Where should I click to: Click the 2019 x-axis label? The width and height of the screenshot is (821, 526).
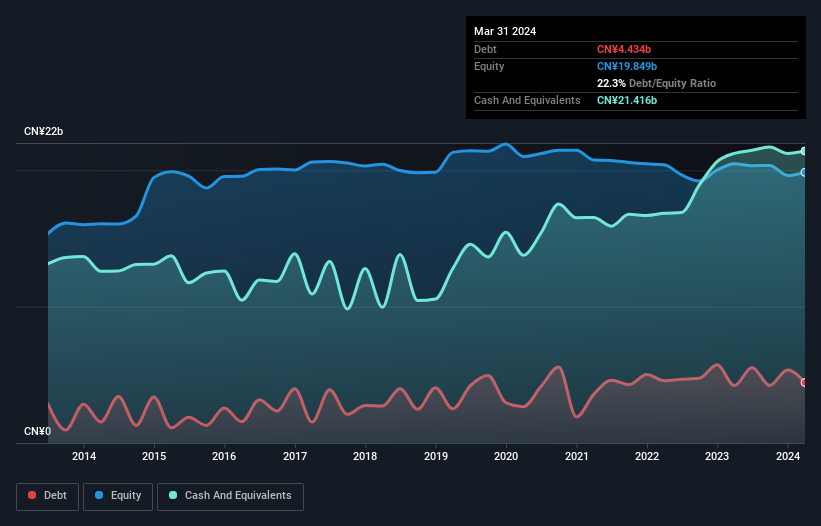tap(436, 456)
